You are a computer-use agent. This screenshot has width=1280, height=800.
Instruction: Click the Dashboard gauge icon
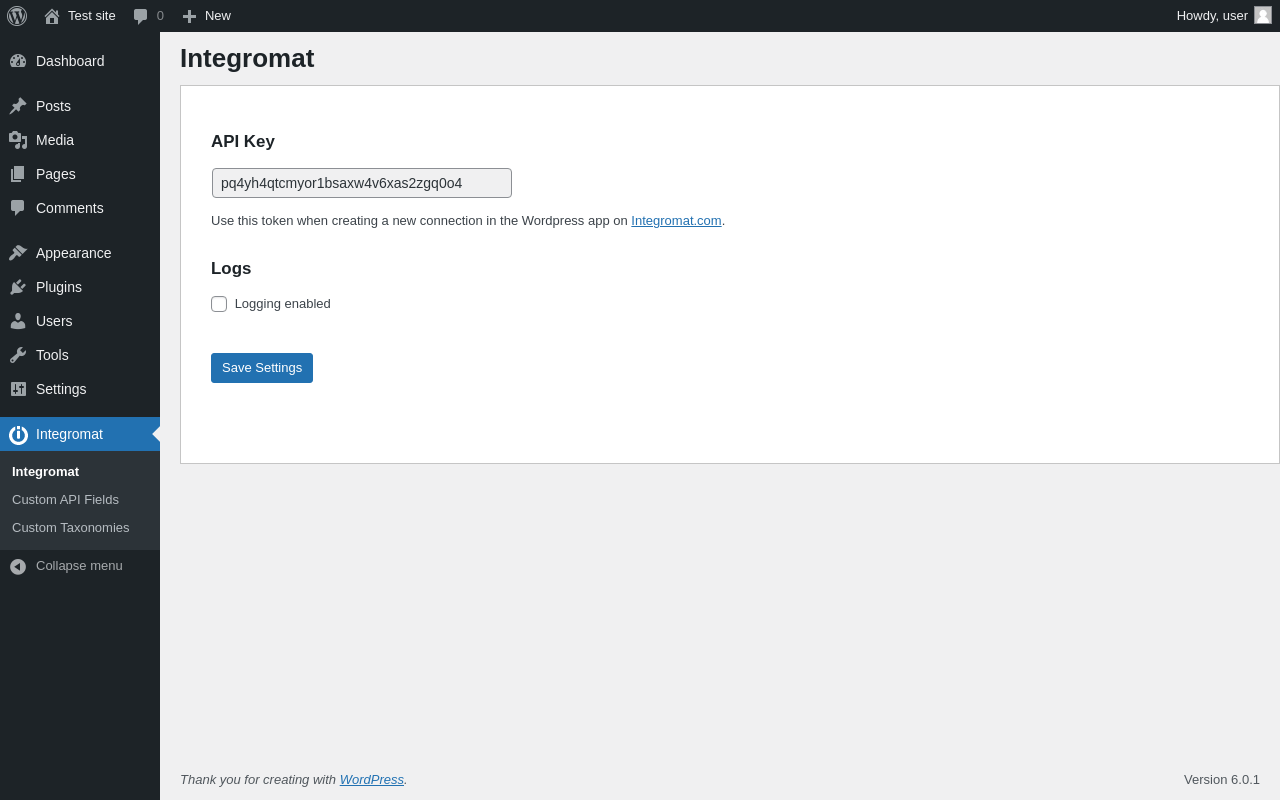[x=18, y=61]
